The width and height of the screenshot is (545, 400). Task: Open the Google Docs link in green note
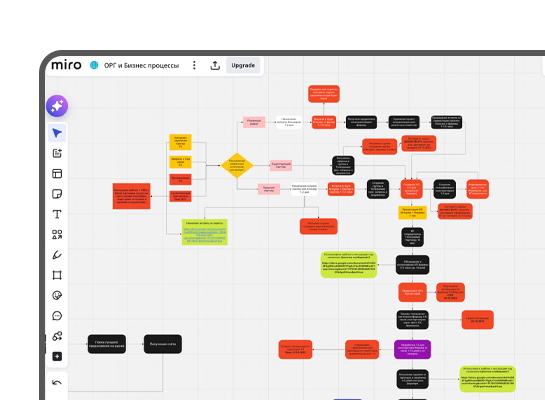[x=205, y=235]
